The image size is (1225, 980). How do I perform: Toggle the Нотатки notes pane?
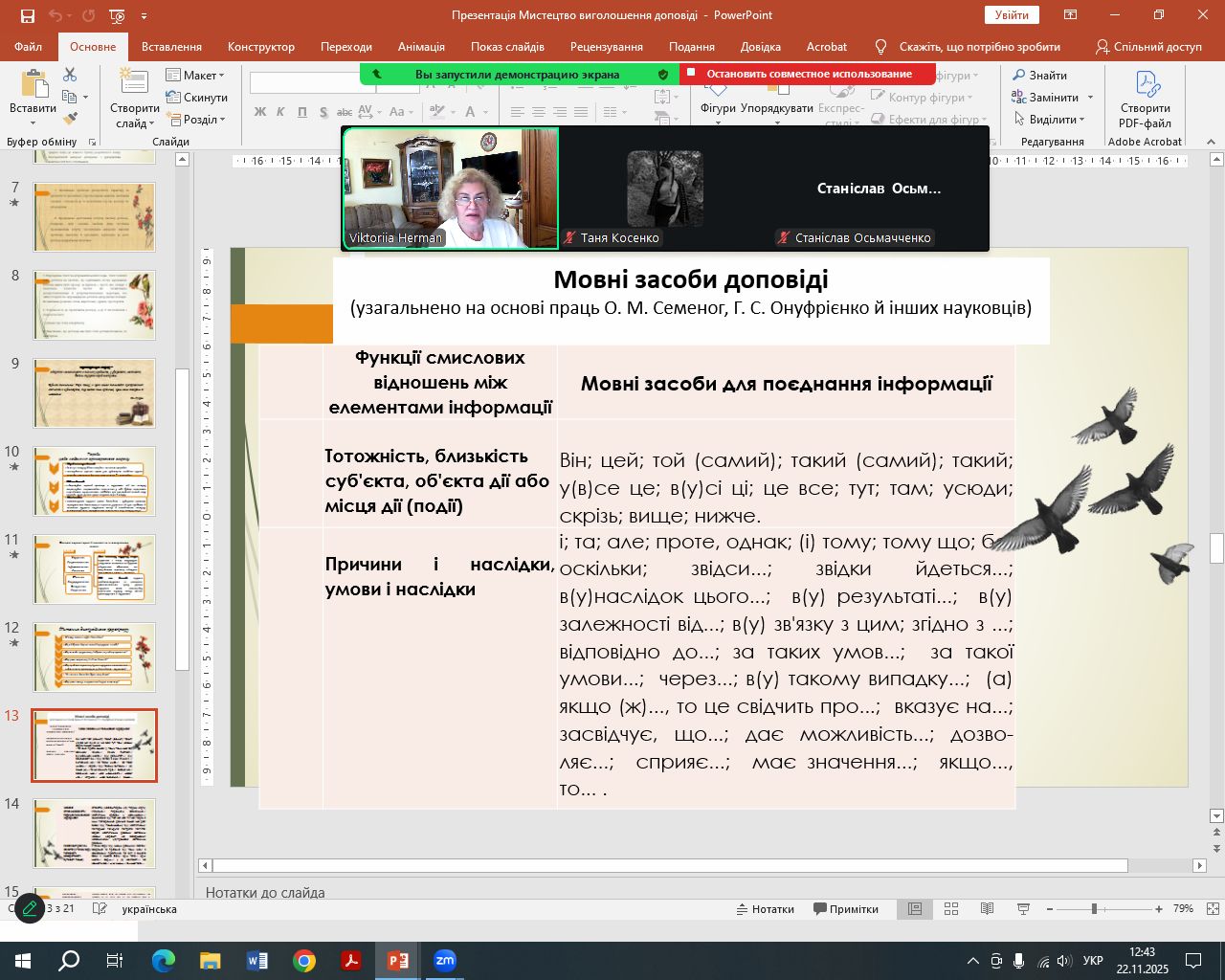click(x=765, y=909)
